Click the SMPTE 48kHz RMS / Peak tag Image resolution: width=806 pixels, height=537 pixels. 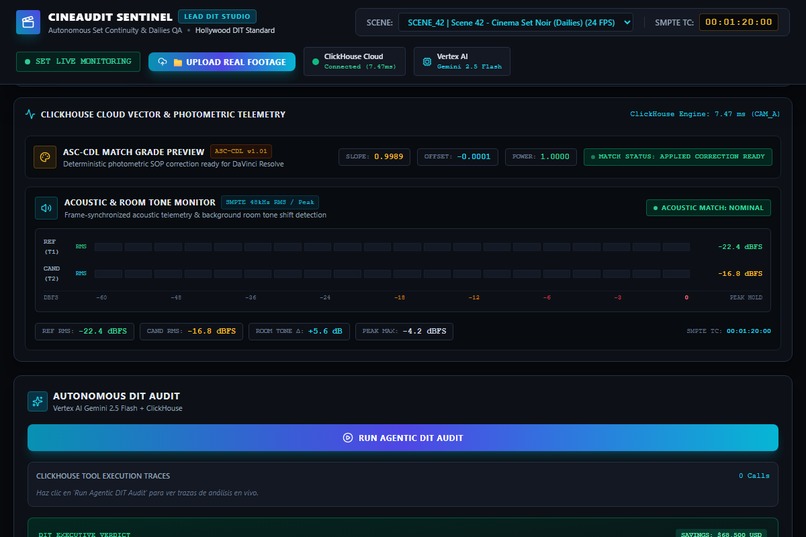point(270,202)
